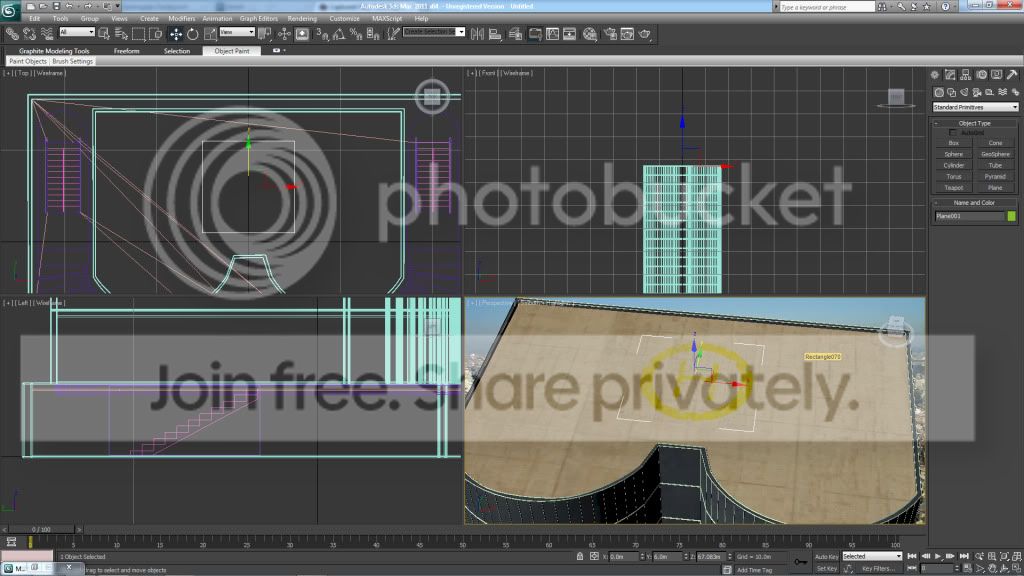Select the Shapes creation category icon
This screenshot has width=1024, height=576.
952,92
